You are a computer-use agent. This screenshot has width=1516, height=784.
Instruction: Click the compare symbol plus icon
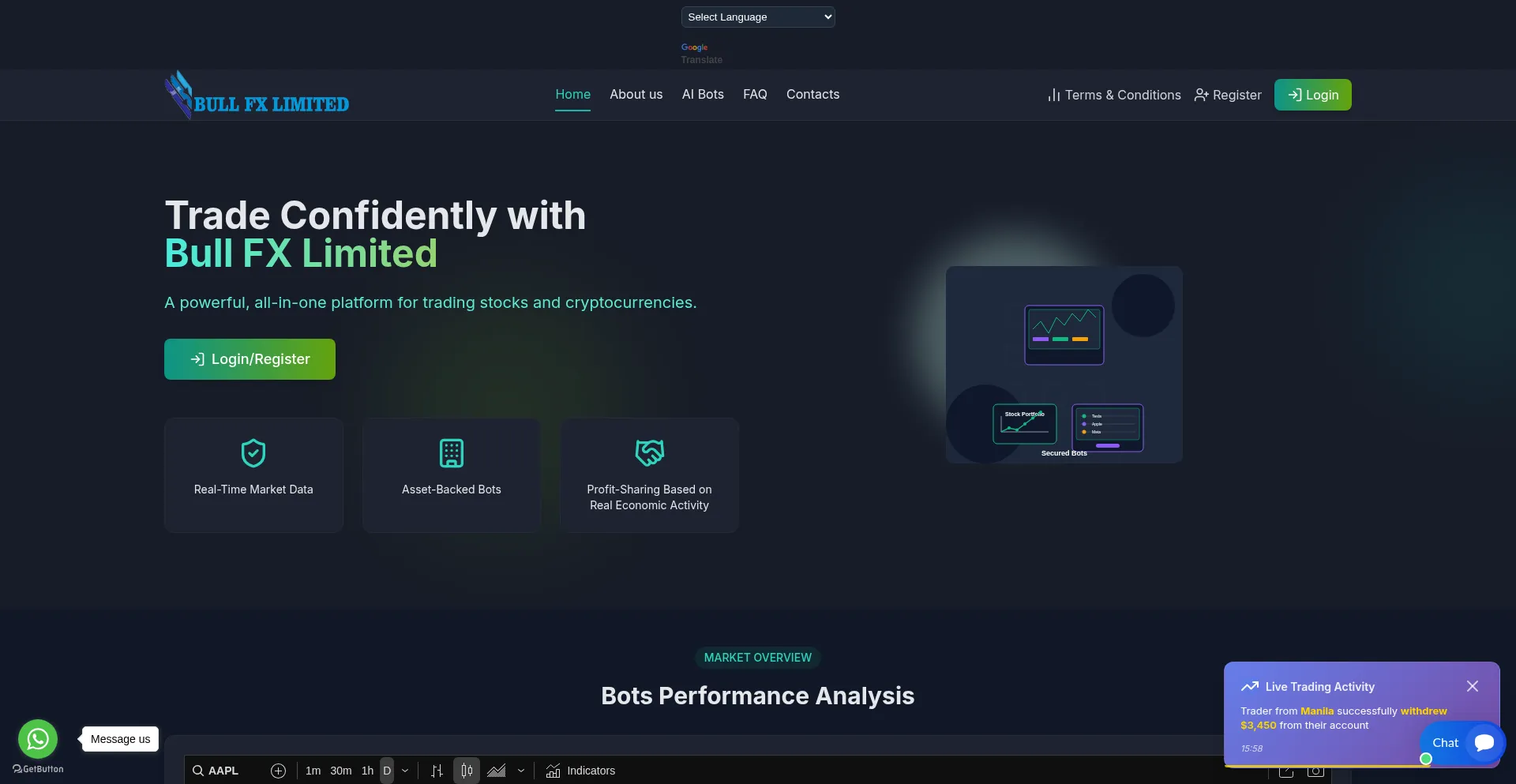(x=278, y=771)
